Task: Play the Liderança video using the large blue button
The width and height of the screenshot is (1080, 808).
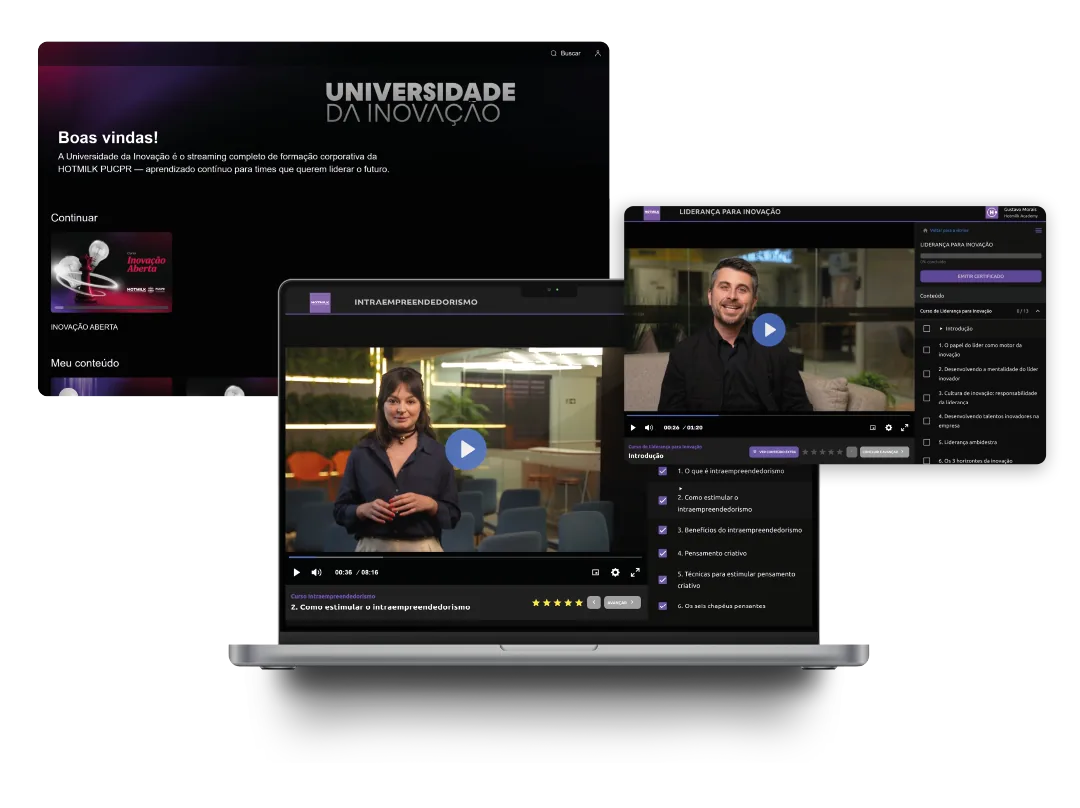Action: coord(769,330)
